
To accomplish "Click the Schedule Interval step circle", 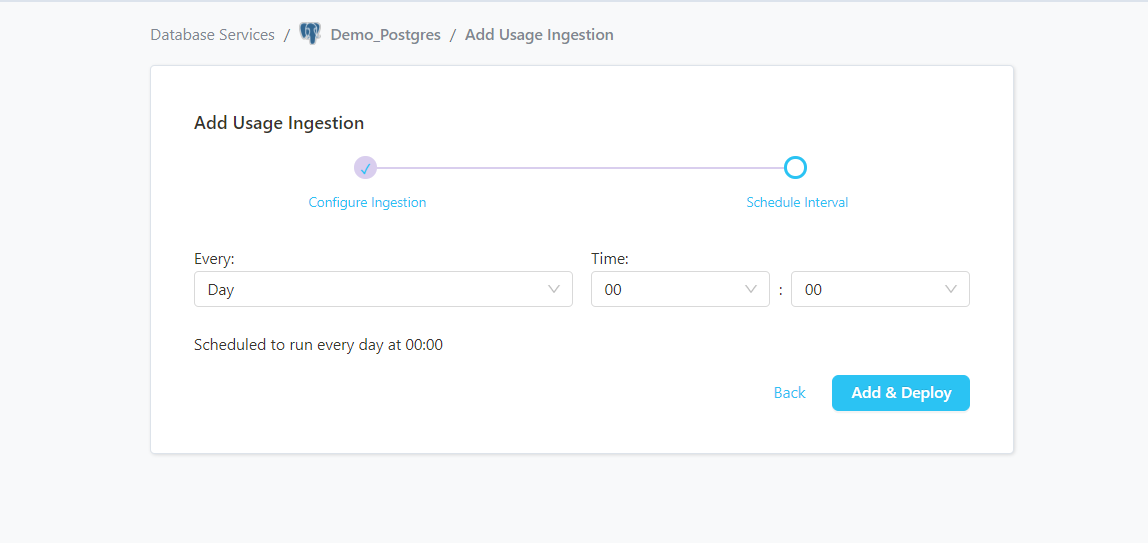I will [795, 168].
